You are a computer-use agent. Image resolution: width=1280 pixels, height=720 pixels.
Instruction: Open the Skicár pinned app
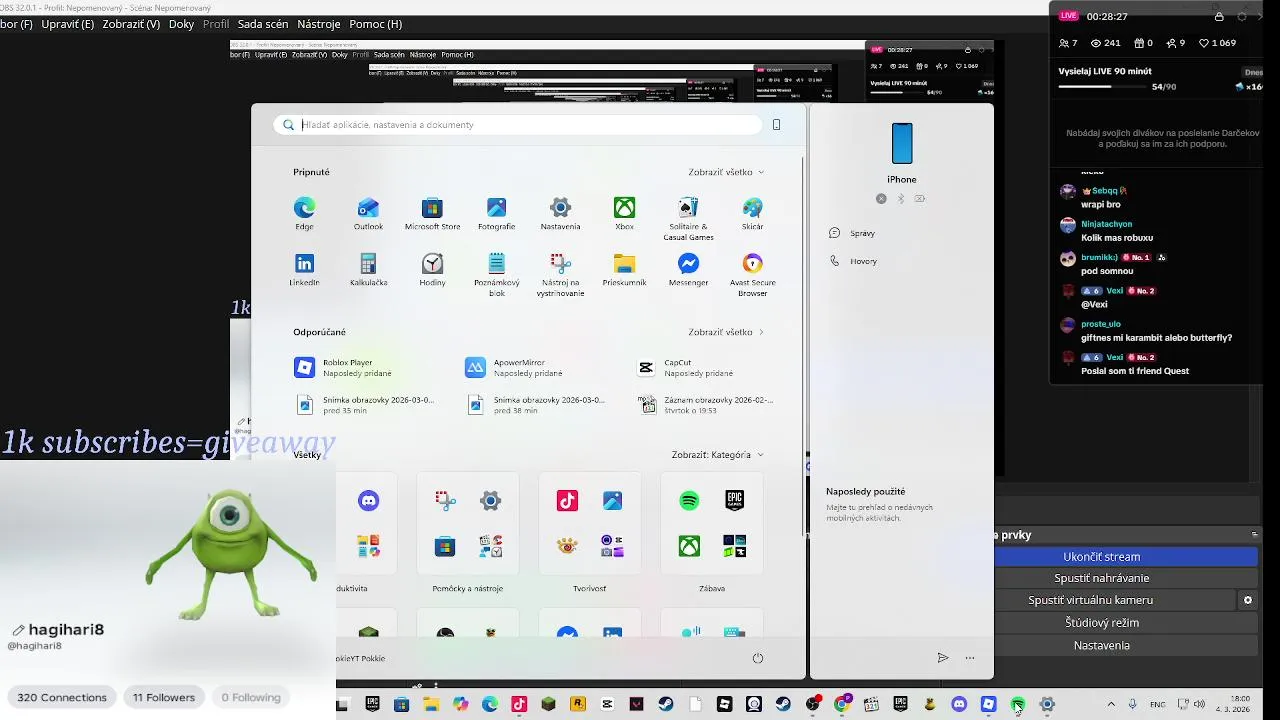pyautogui.click(x=752, y=213)
